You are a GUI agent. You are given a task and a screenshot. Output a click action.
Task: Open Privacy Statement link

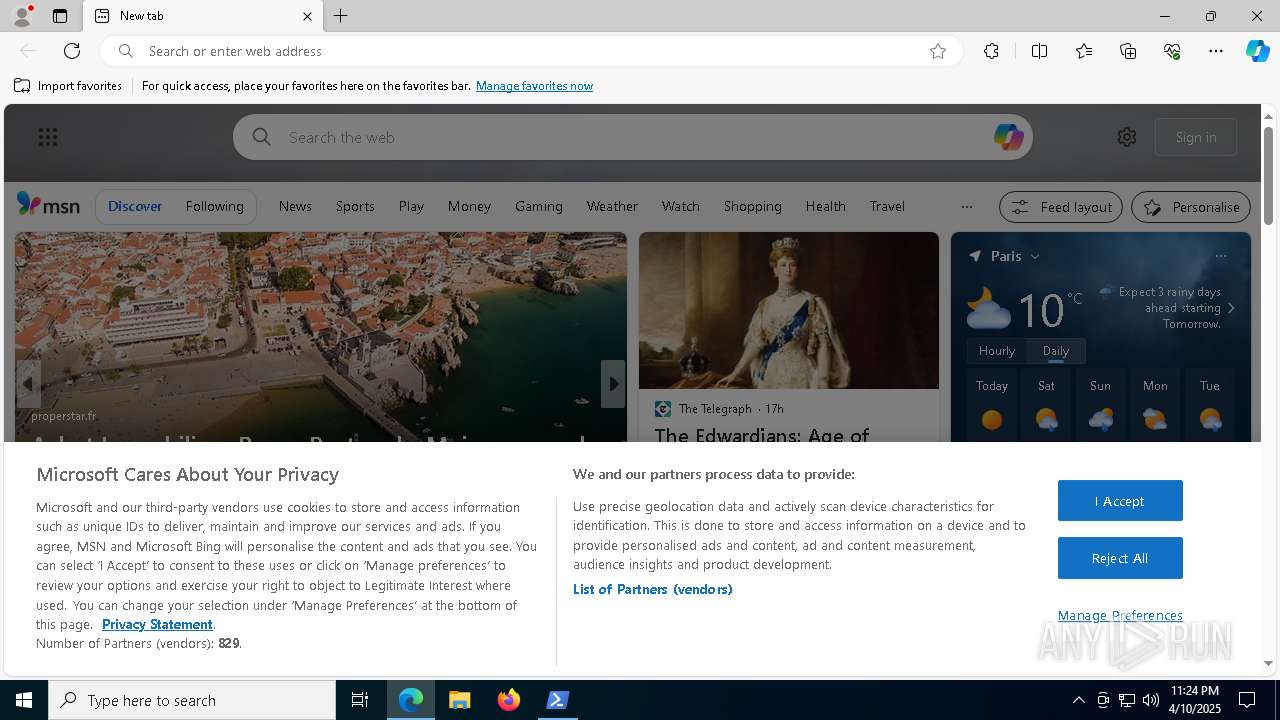(157, 624)
